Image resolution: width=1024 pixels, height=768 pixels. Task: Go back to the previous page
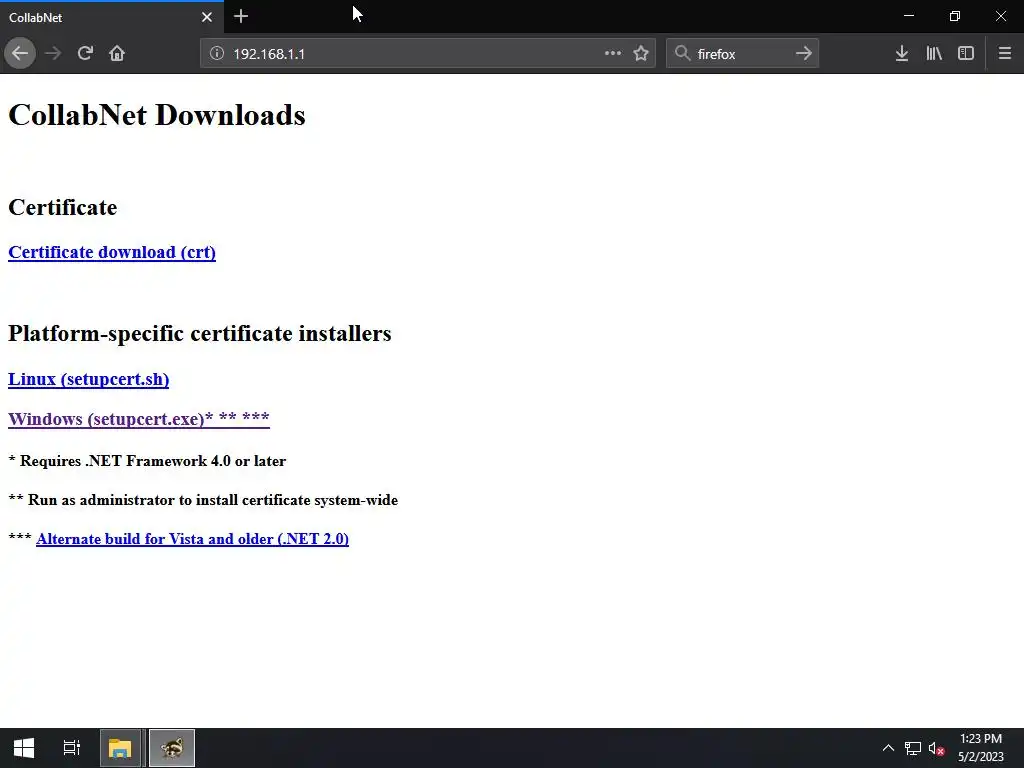20,54
